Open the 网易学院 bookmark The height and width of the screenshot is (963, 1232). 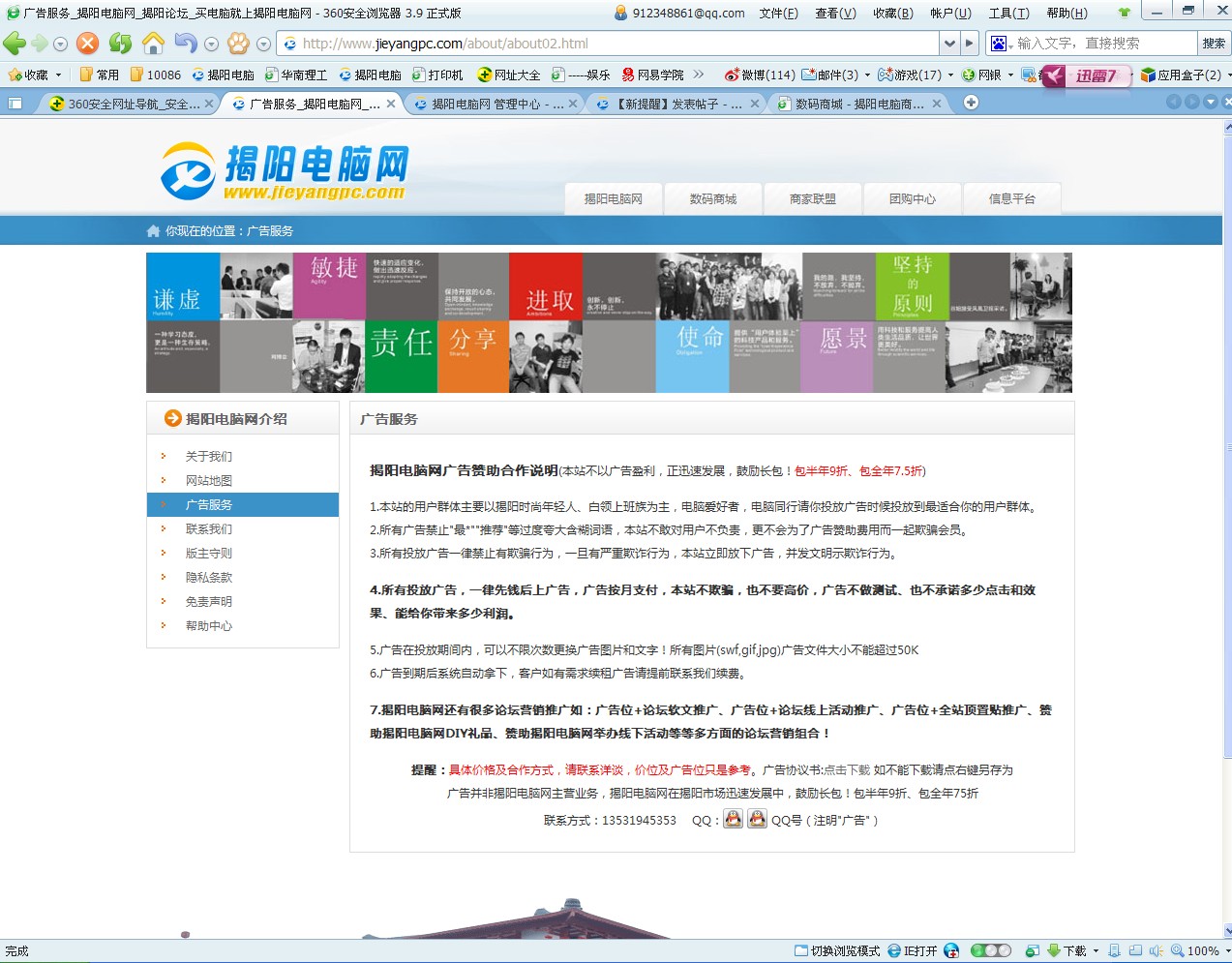click(x=653, y=75)
